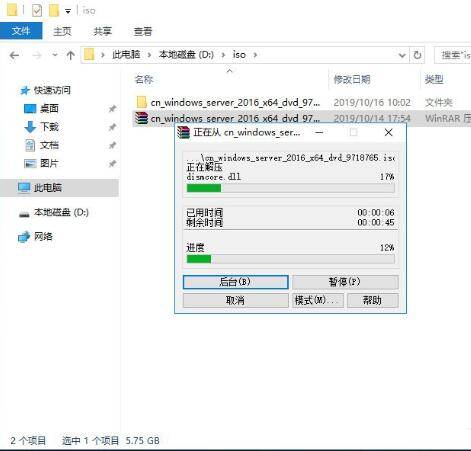This screenshot has width=471, height=451.
Task: Click the overall 进度 progress bar
Action: coord(291,259)
